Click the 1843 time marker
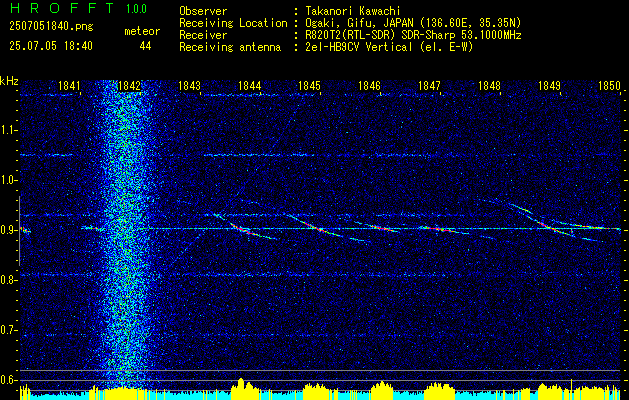 (189, 85)
